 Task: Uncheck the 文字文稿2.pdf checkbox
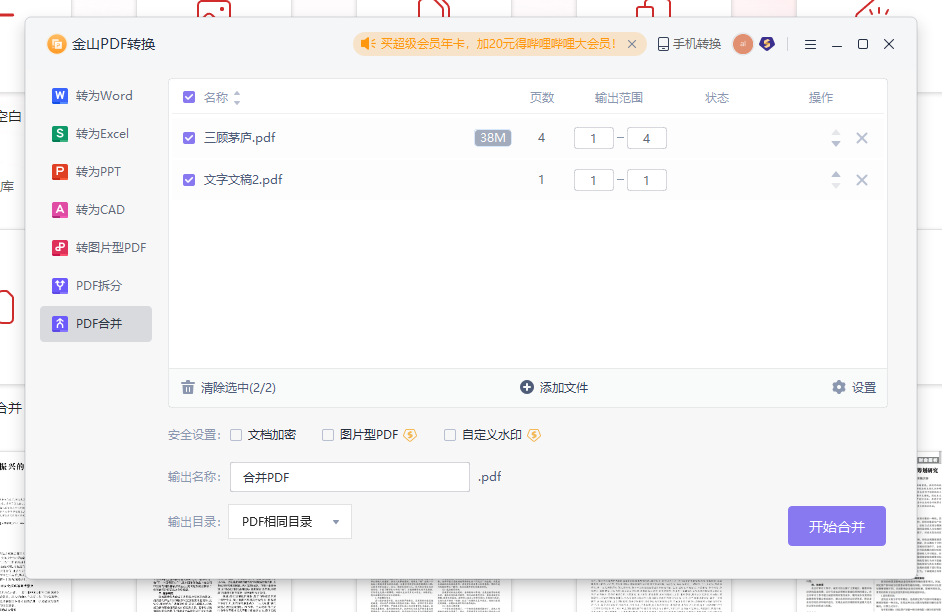point(189,180)
